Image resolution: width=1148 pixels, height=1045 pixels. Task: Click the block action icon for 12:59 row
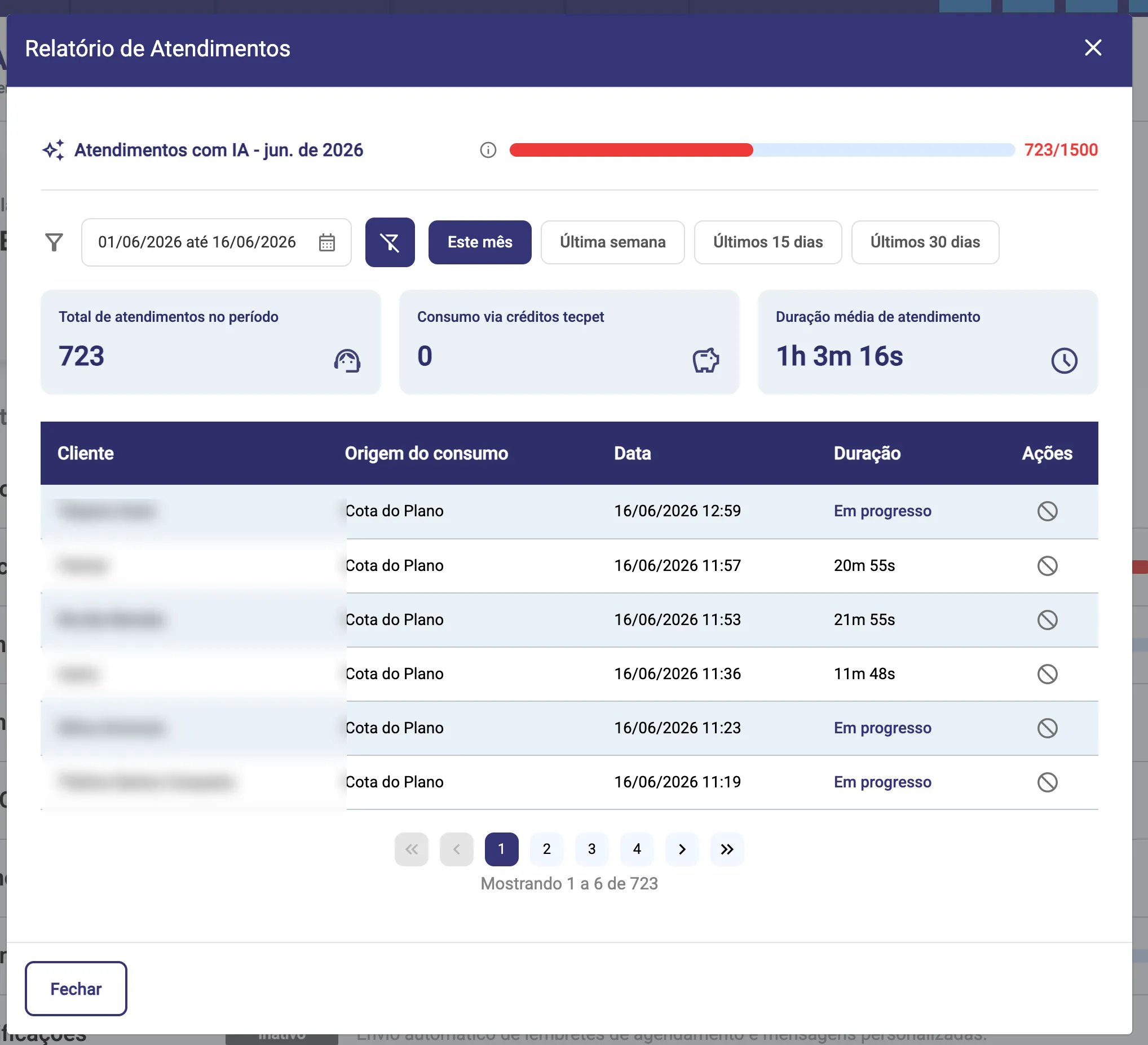point(1047,511)
